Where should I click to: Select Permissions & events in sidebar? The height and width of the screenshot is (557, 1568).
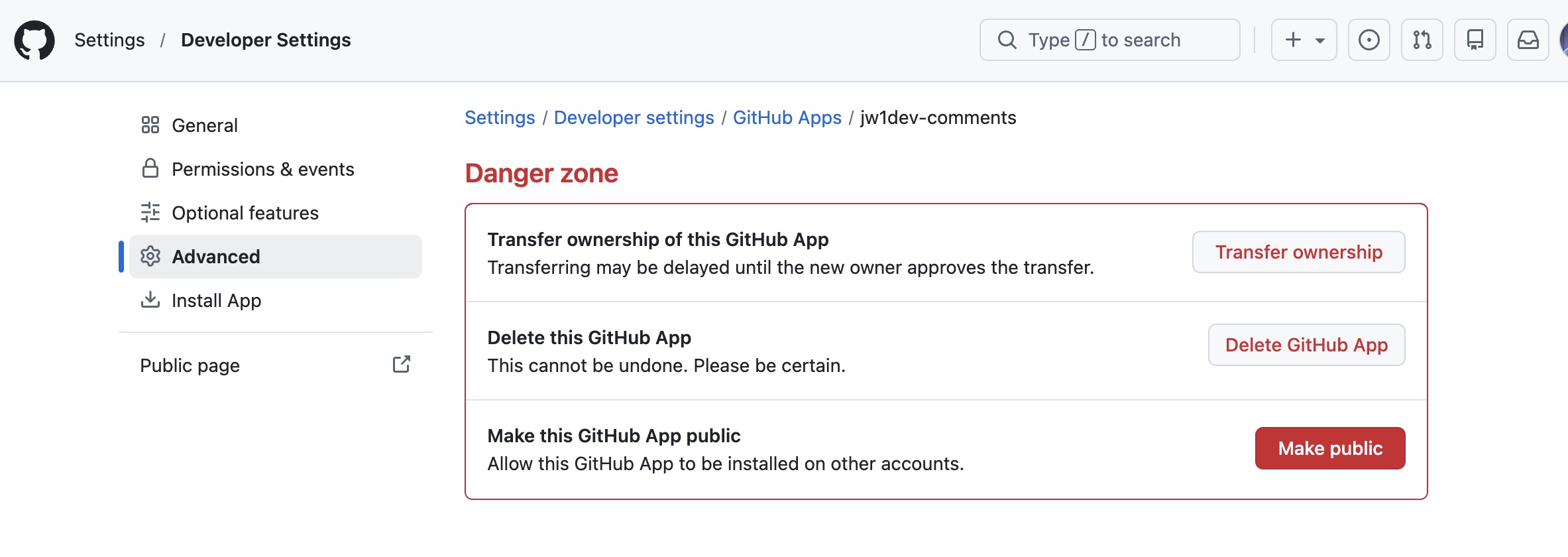(262, 169)
